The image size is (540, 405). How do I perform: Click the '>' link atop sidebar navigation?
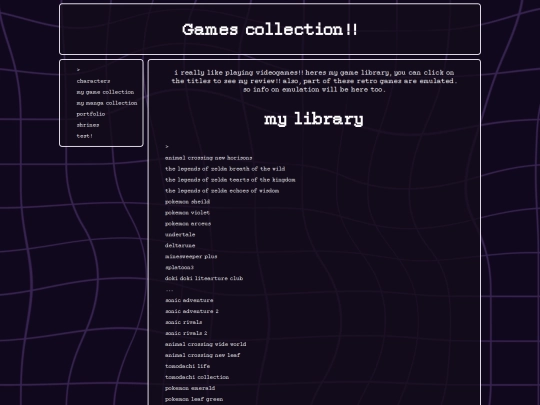coord(79,70)
